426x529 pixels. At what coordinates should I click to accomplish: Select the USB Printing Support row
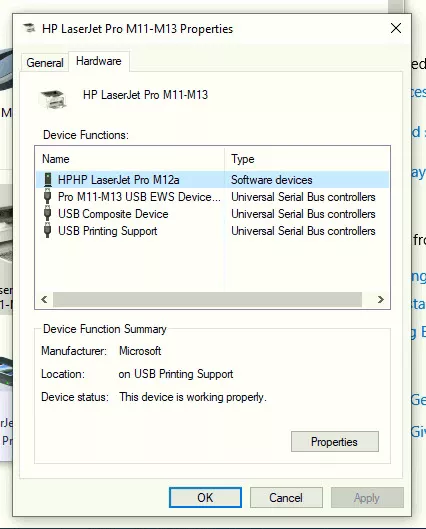(212, 231)
